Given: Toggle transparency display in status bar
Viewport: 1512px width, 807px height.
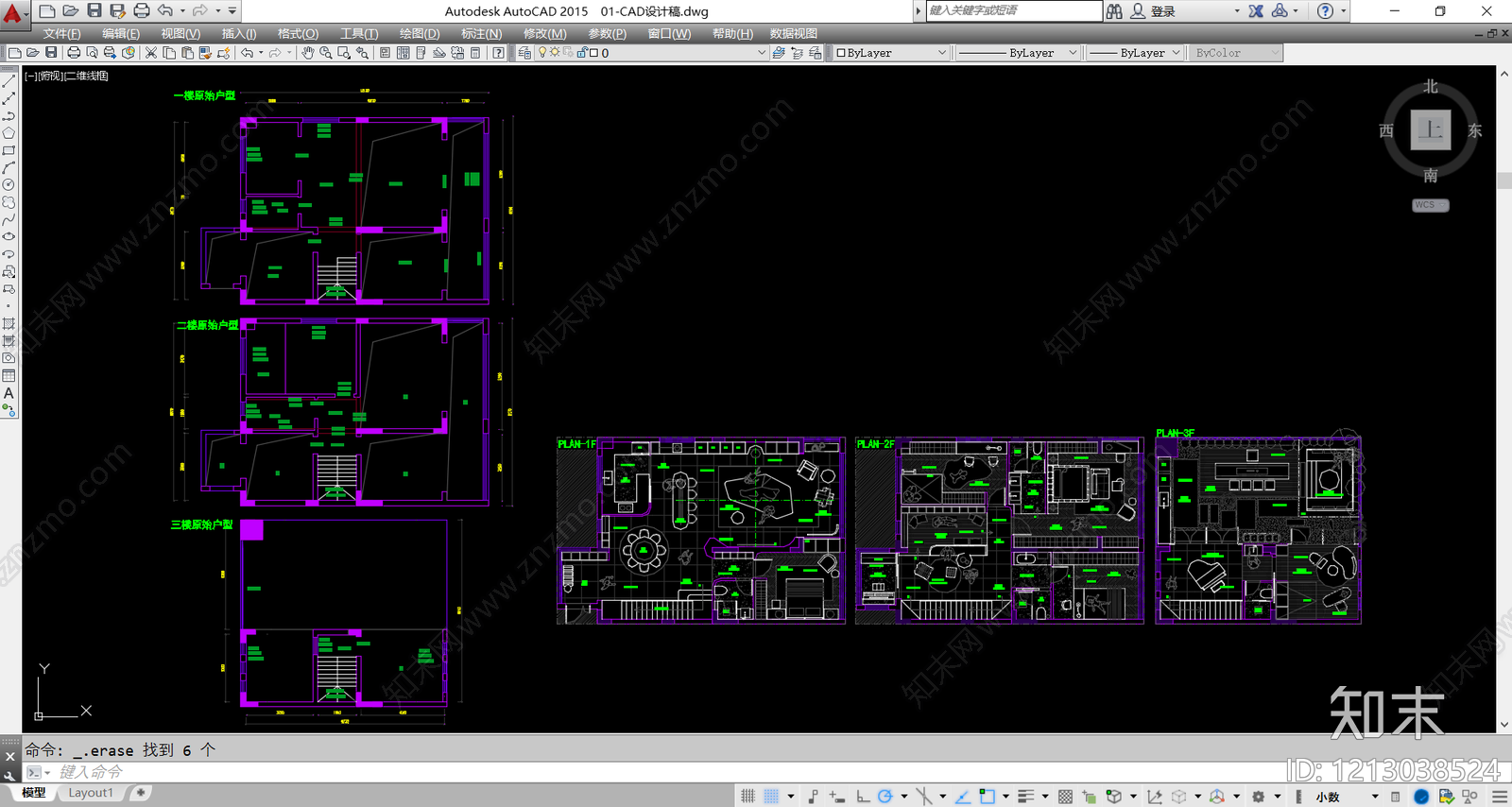Looking at the screenshot, I should coord(1066,797).
